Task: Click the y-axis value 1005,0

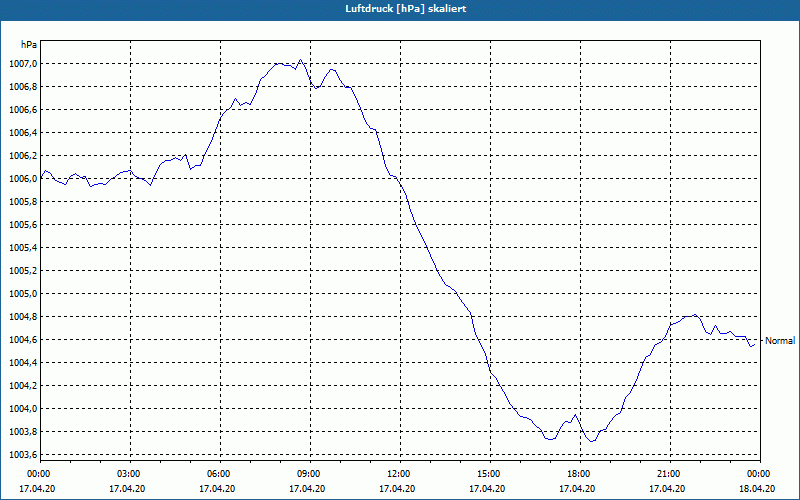Action: [x=23, y=293]
